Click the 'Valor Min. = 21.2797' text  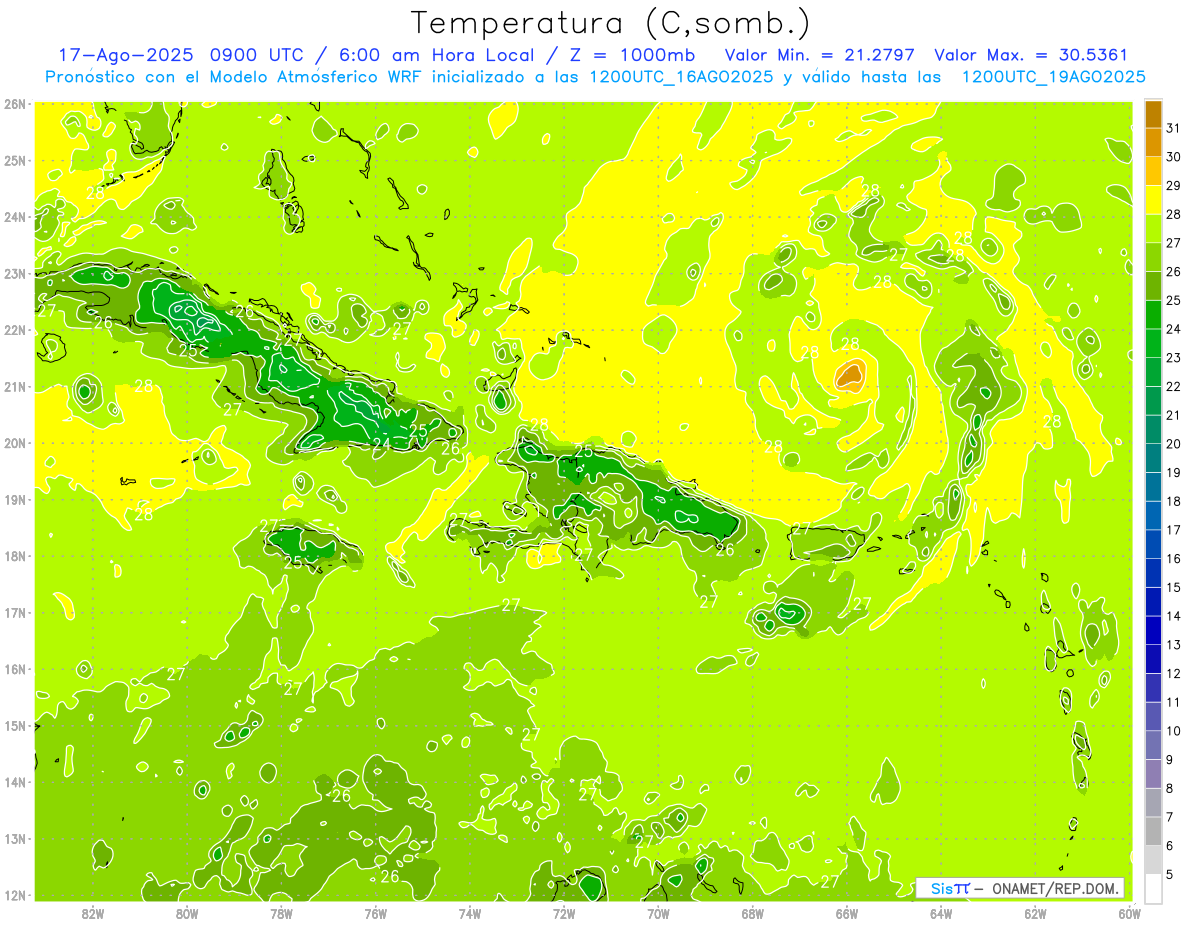(x=821, y=55)
